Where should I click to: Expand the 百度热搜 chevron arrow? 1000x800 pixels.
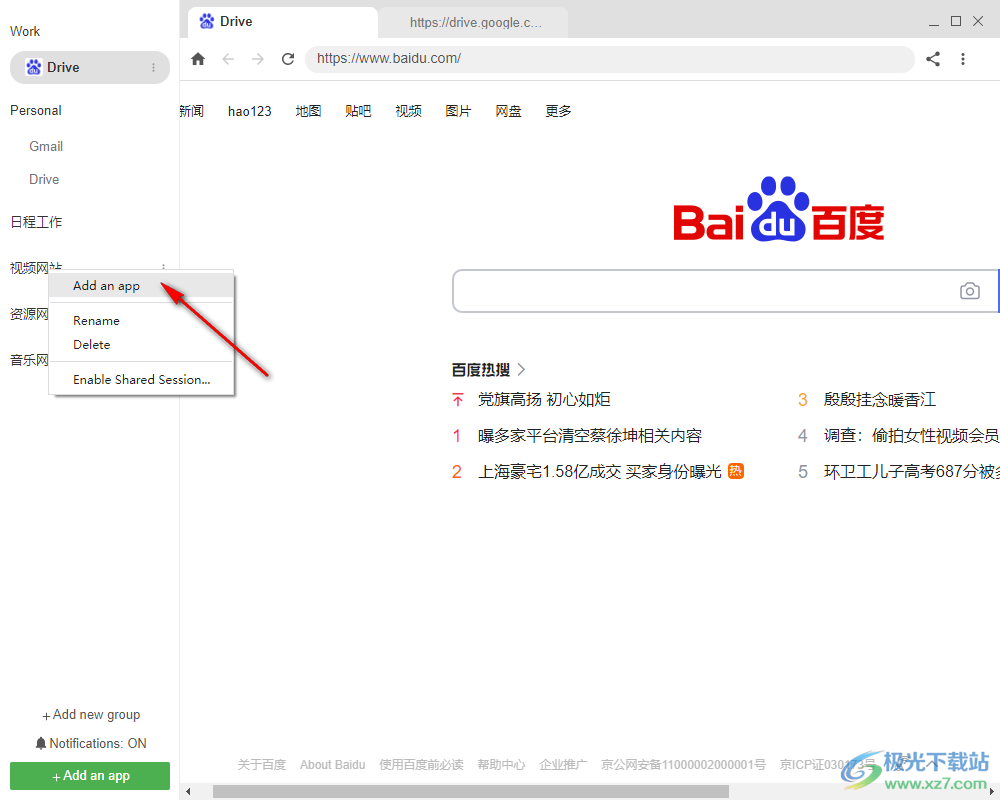tap(522, 369)
